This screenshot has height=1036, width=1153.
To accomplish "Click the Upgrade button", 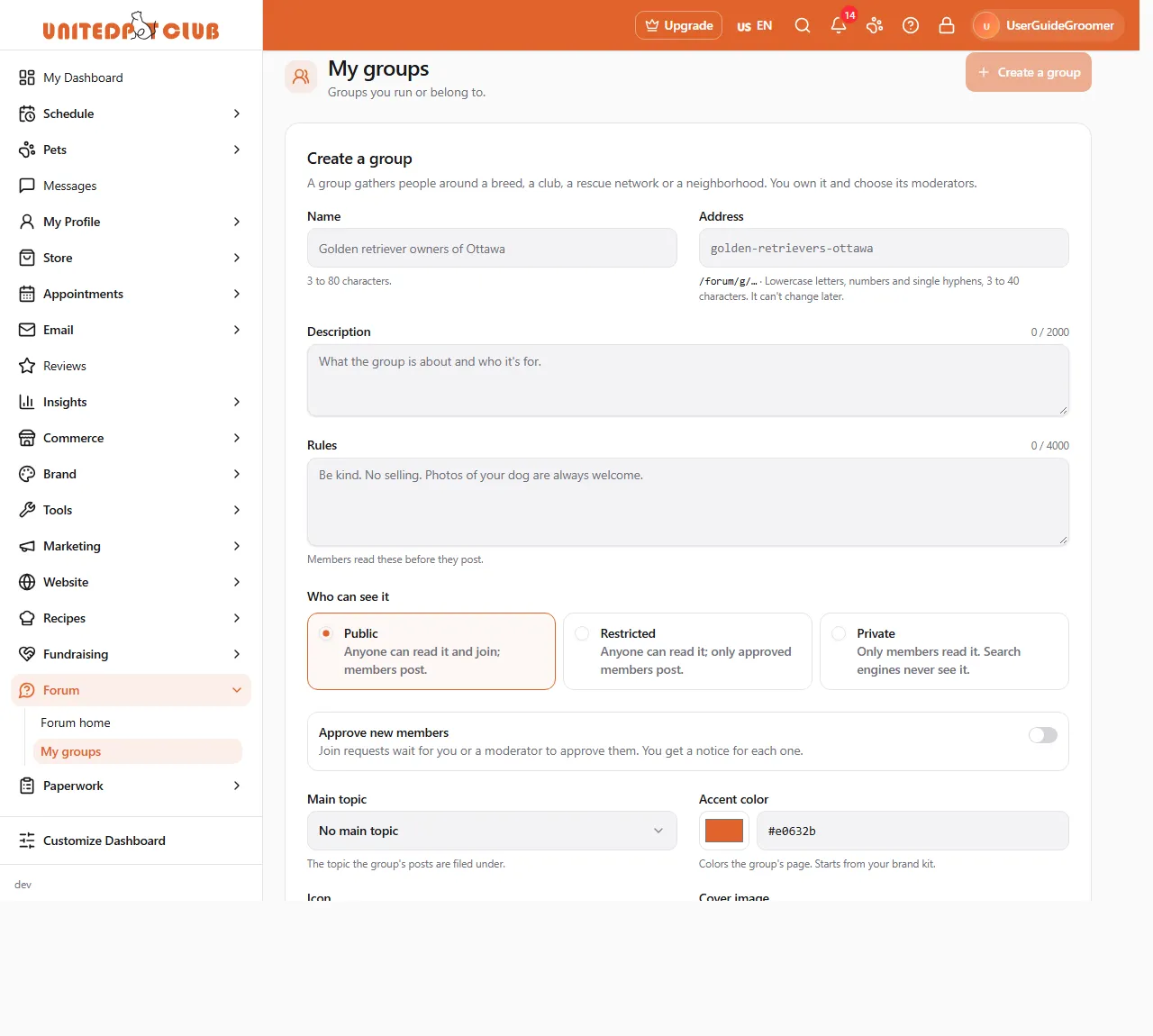I will [679, 25].
